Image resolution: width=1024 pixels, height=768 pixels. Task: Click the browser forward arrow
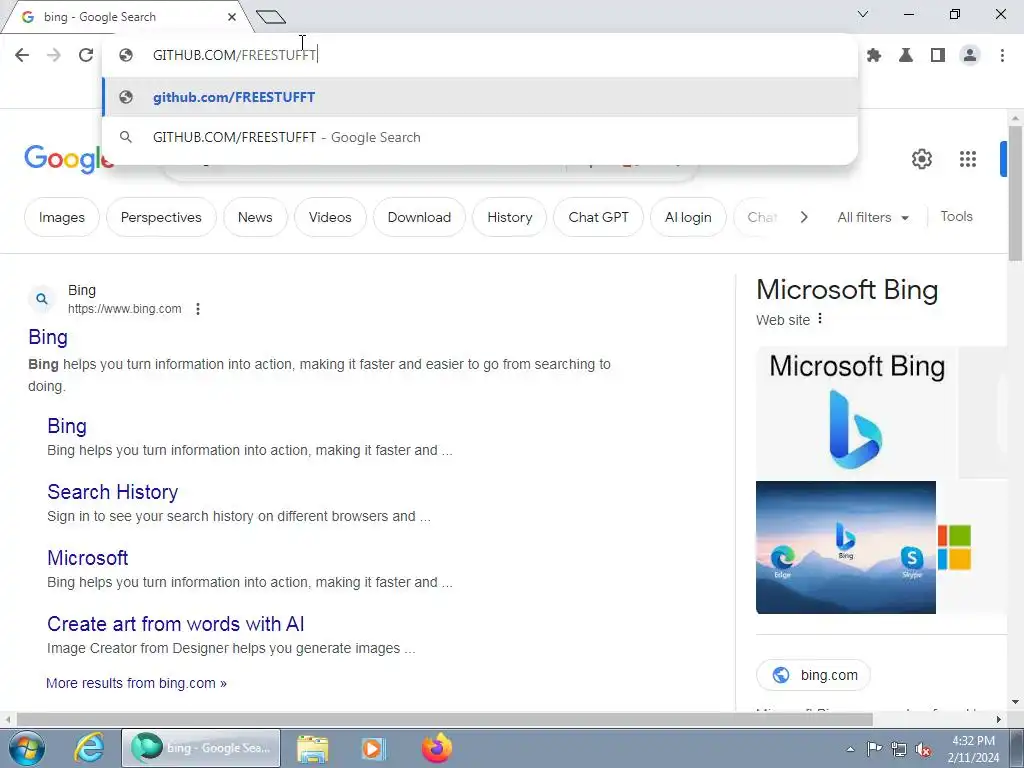coord(54,55)
